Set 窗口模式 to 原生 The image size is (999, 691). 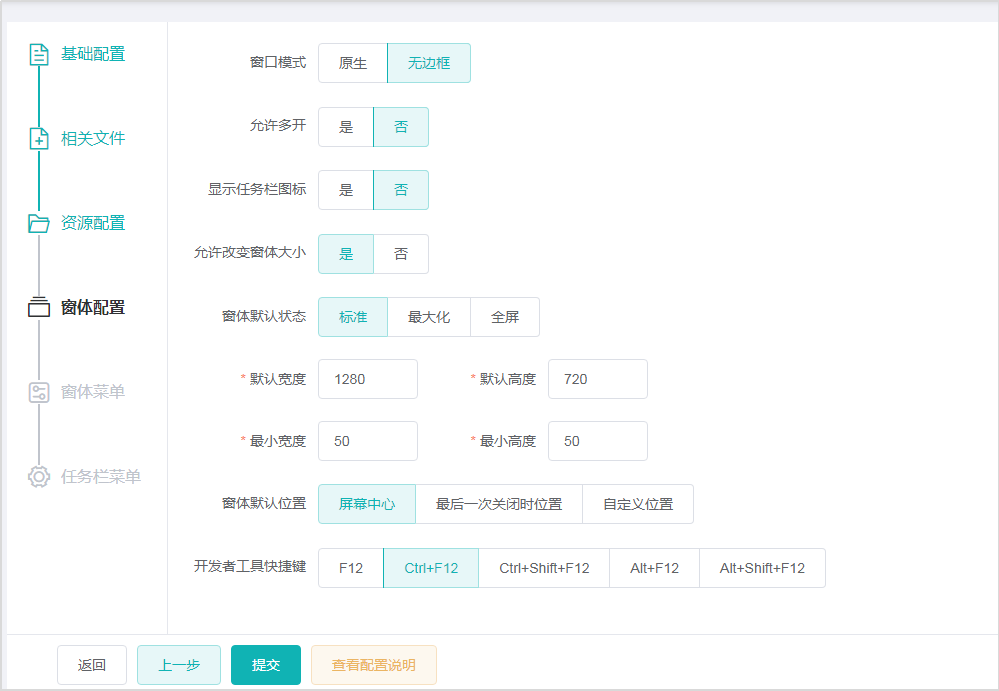353,63
